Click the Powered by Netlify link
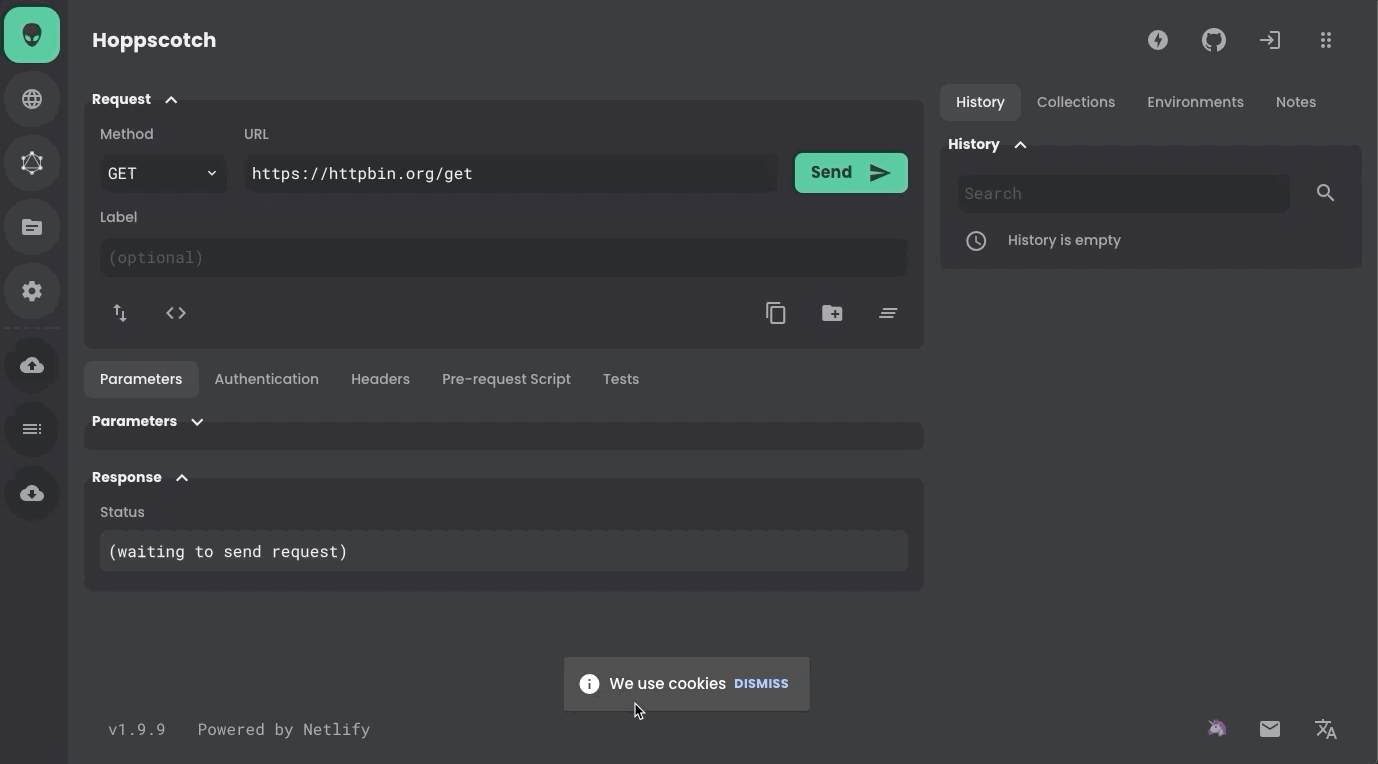This screenshot has width=1378, height=764. point(284,729)
